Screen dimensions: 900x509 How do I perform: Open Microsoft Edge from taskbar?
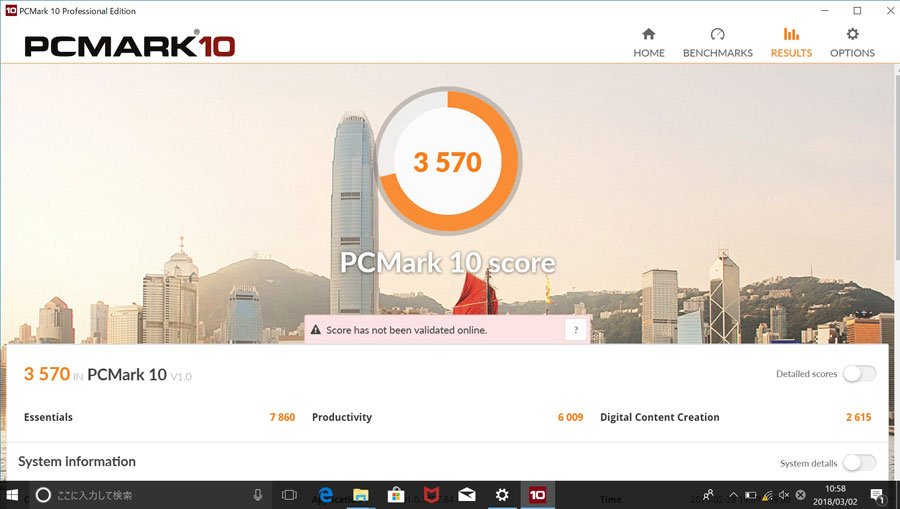(326, 495)
